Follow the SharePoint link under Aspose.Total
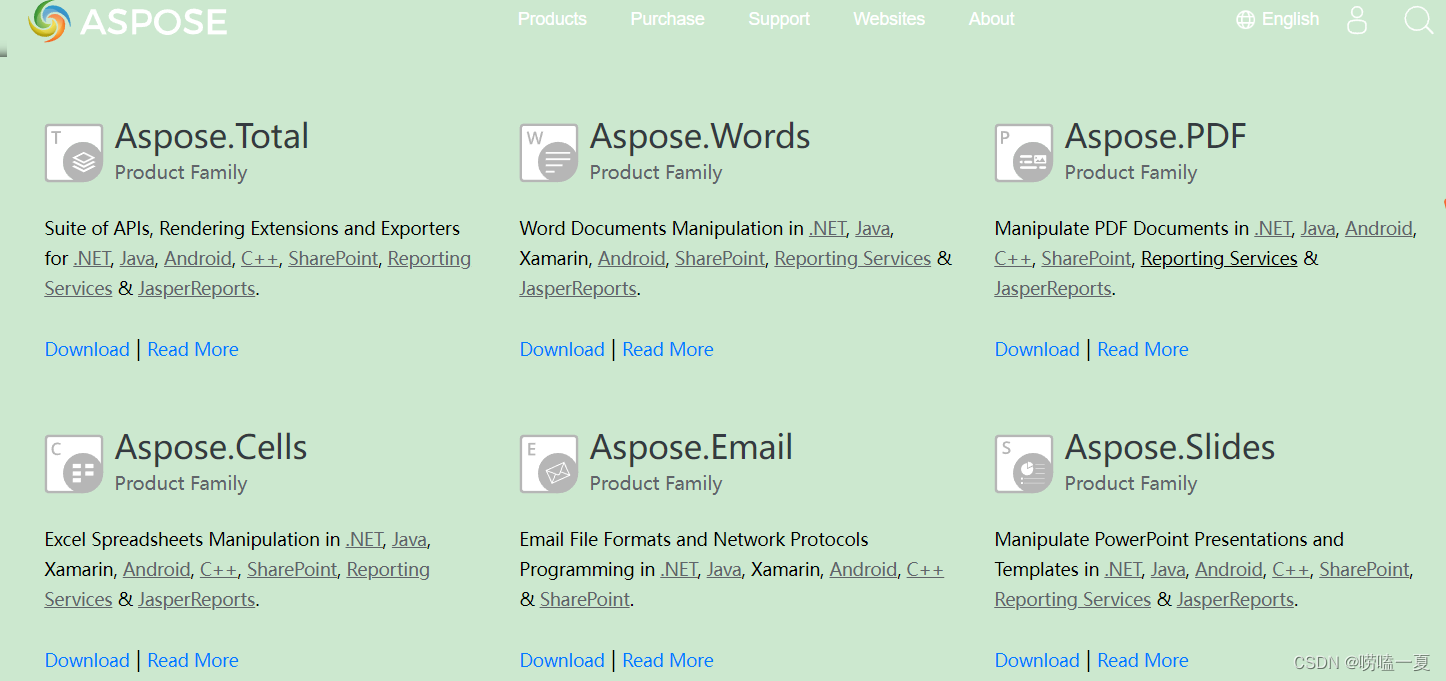1446x681 pixels. (x=333, y=258)
